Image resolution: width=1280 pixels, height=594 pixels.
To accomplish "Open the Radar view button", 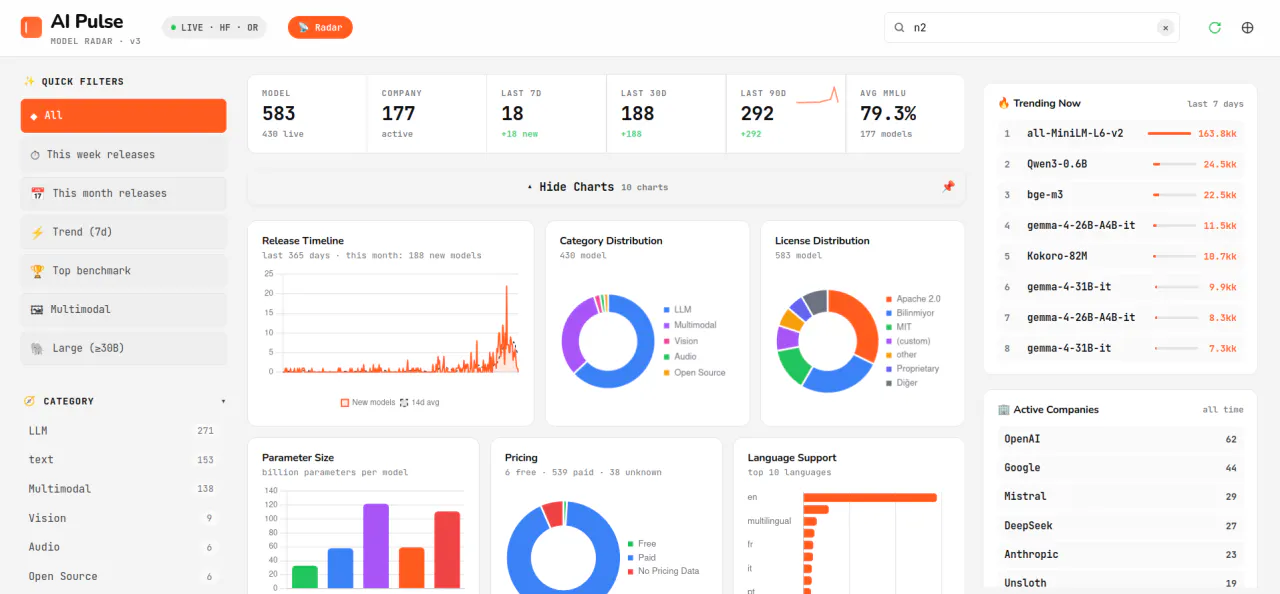I will (320, 28).
